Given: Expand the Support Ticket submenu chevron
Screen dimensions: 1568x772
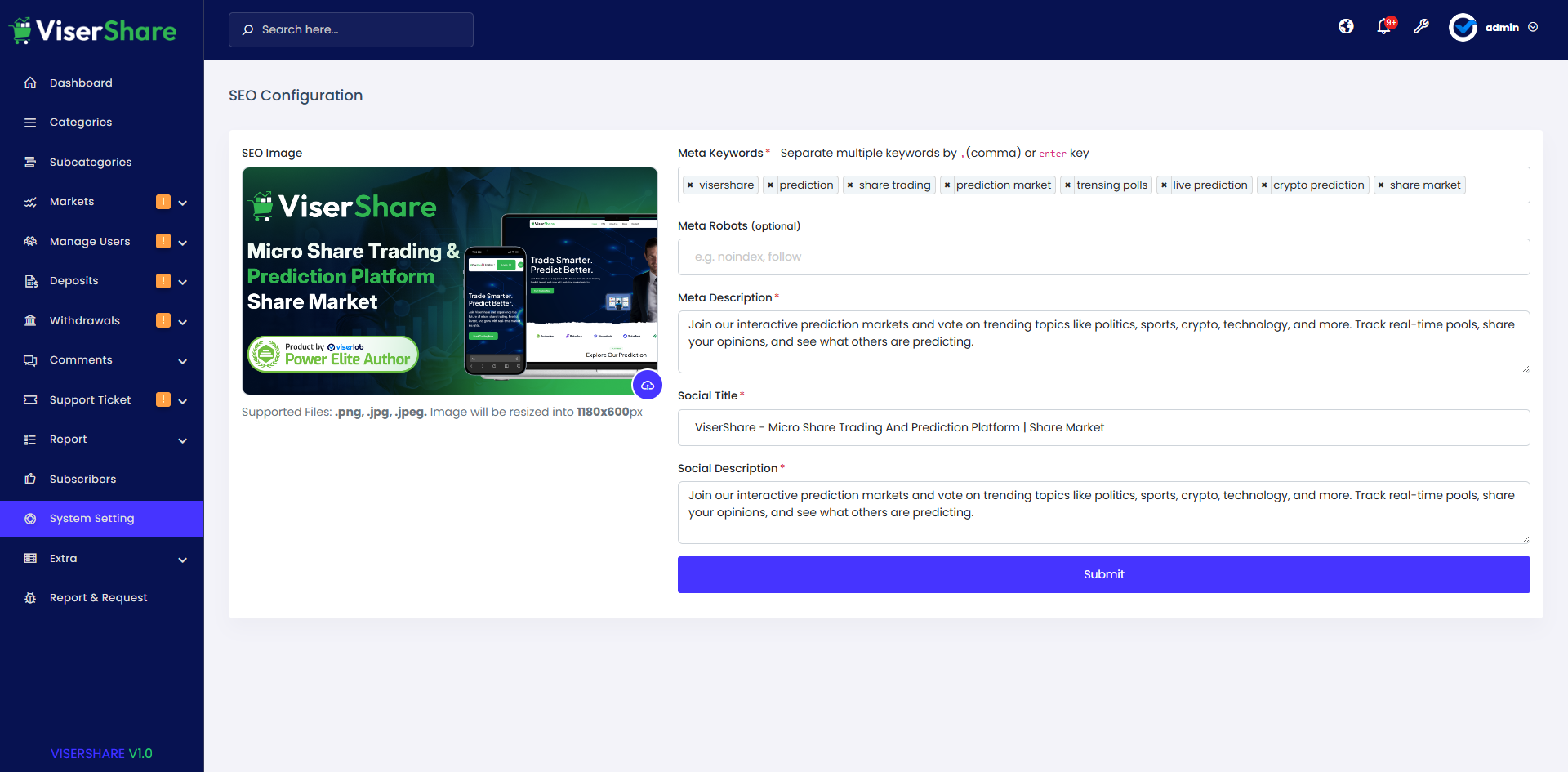Looking at the screenshot, I should [183, 401].
